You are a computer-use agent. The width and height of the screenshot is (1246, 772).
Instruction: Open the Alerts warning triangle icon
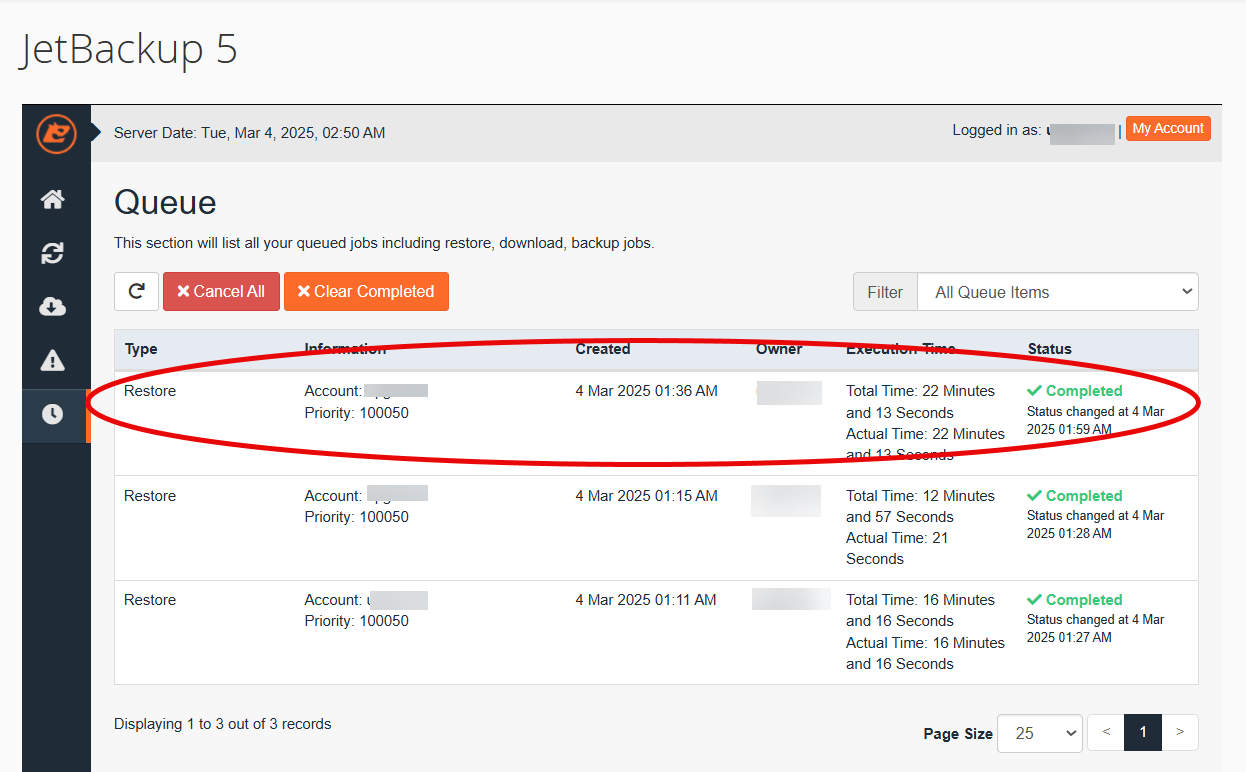[x=53, y=361]
